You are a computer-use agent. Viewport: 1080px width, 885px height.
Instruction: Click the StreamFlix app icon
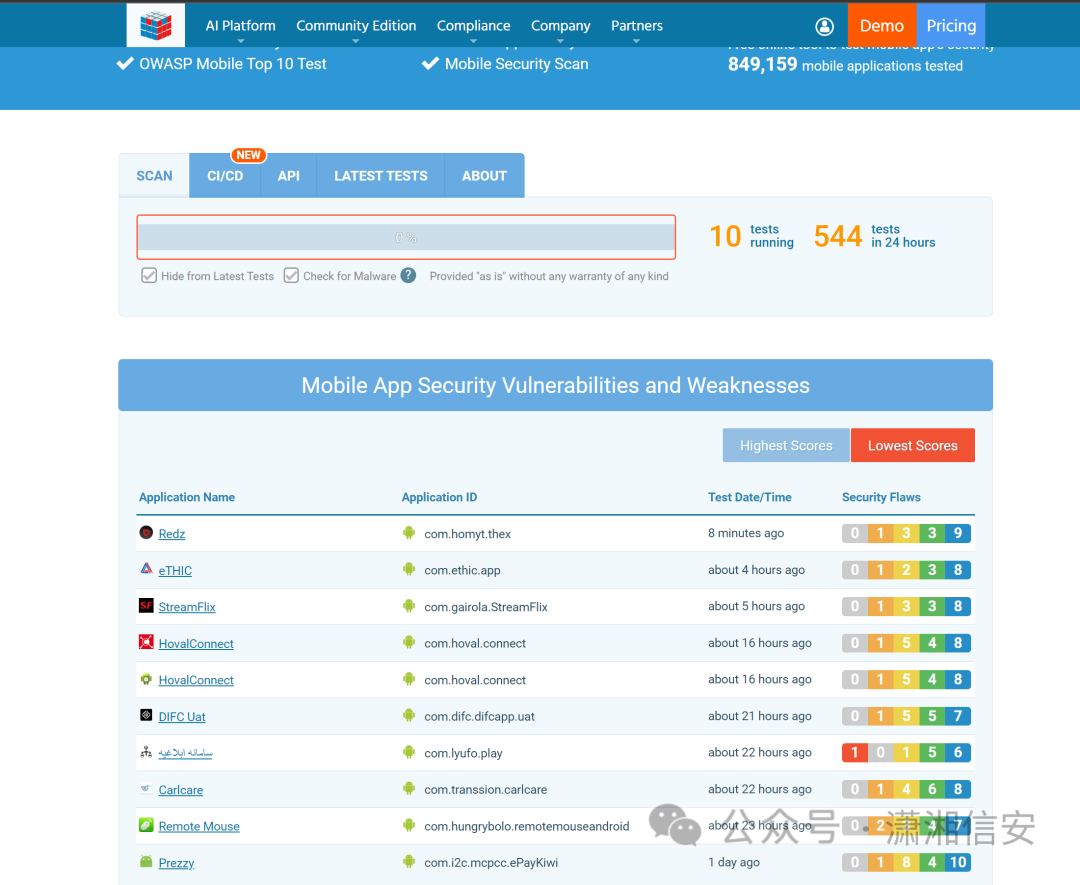(146, 605)
